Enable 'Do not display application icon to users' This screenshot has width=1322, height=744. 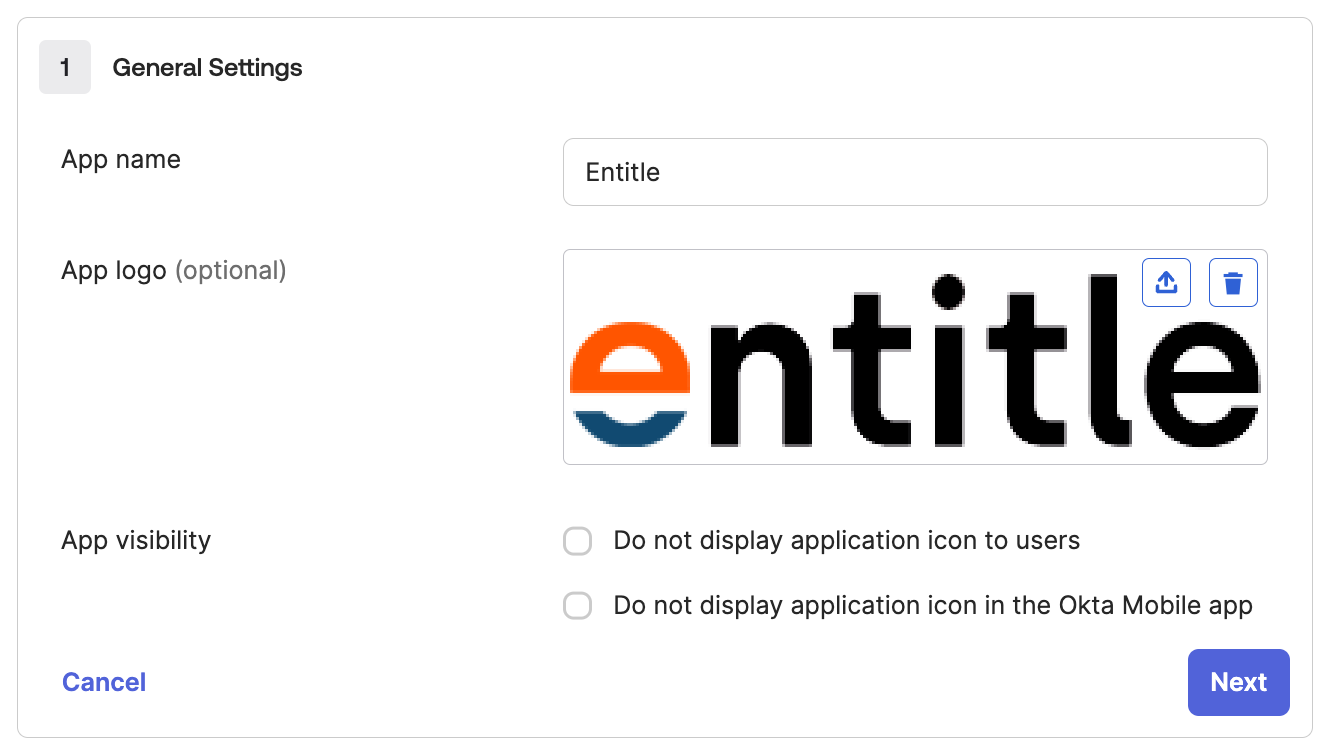pos(578,541)
